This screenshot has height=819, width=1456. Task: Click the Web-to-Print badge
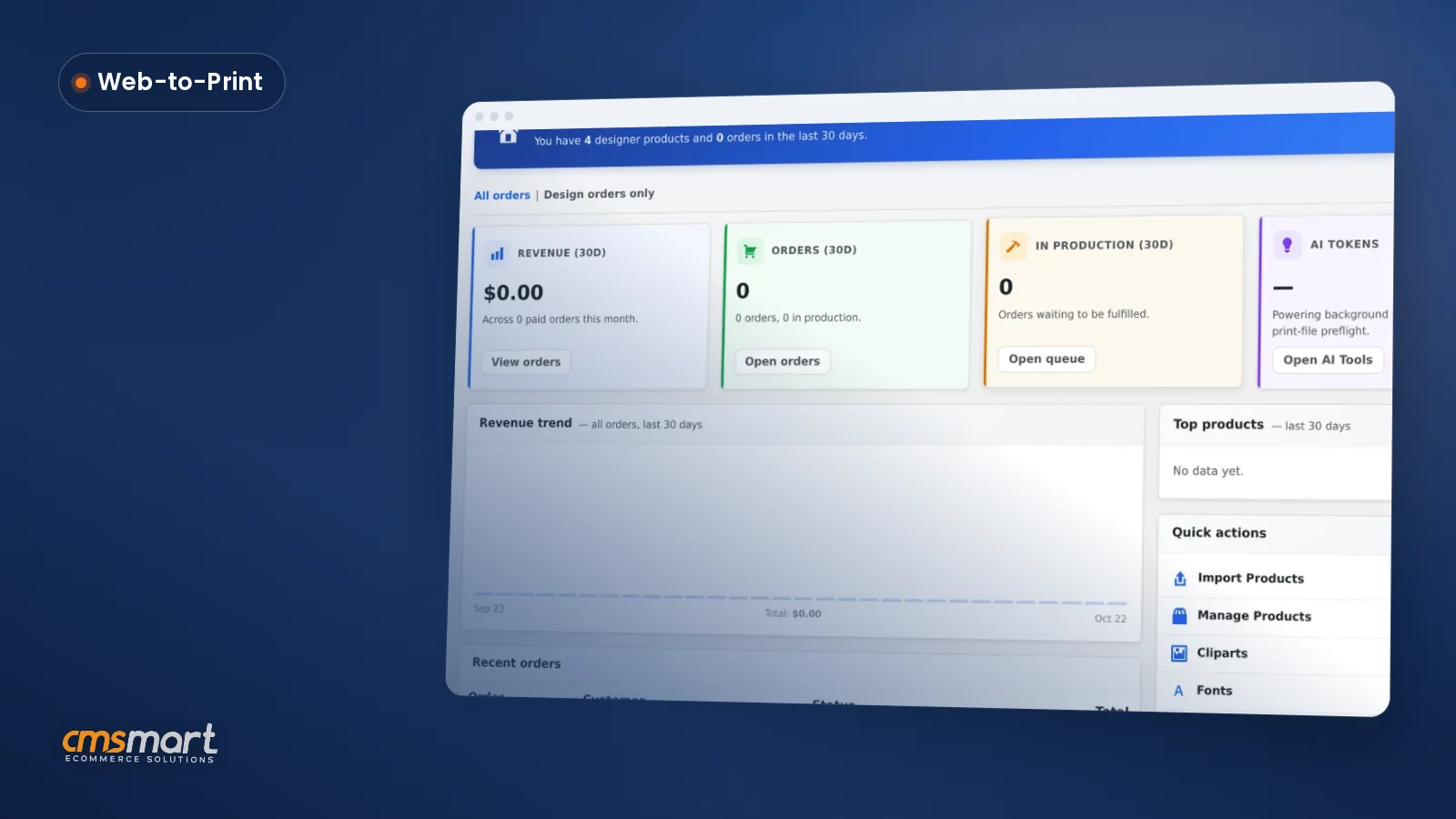[x=172, y=83]
